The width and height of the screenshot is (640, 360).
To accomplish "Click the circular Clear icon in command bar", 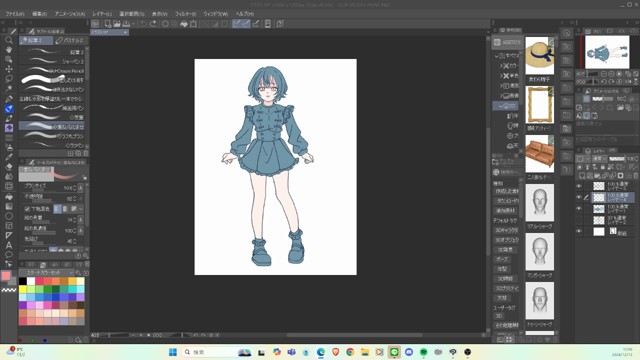I will (165, 24).
